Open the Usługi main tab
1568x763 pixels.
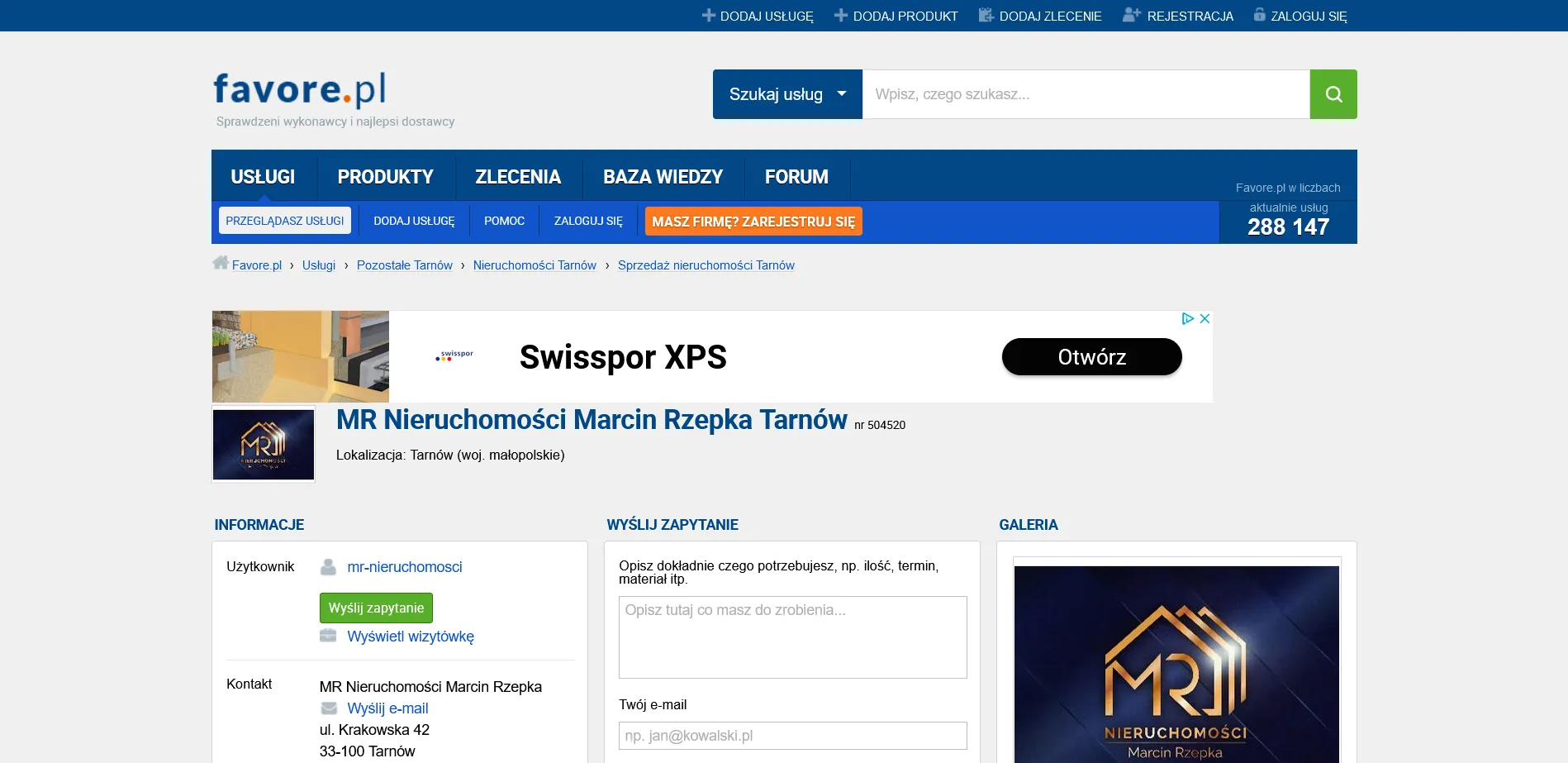(263, 177)
